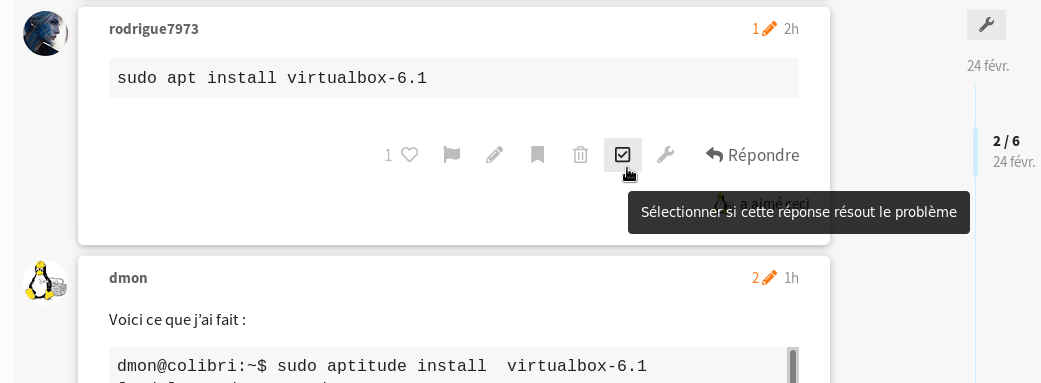Bookmark rodrigue7973's post
1041x383 pixels.
(537, 155)
